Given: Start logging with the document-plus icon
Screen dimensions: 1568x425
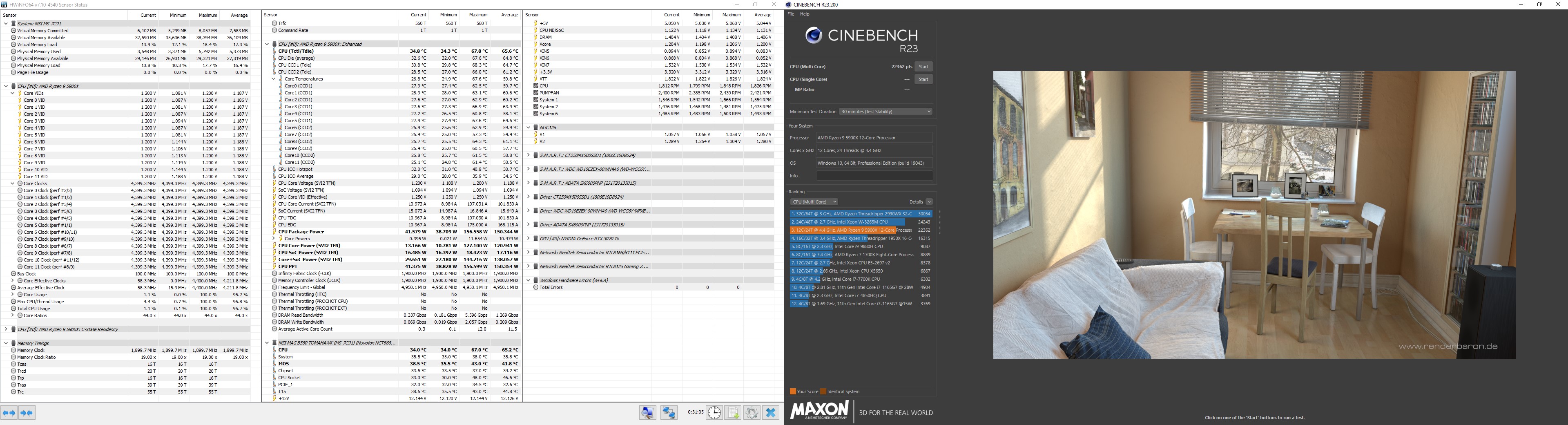Looking at the screenshot, I should pos(733,413).
